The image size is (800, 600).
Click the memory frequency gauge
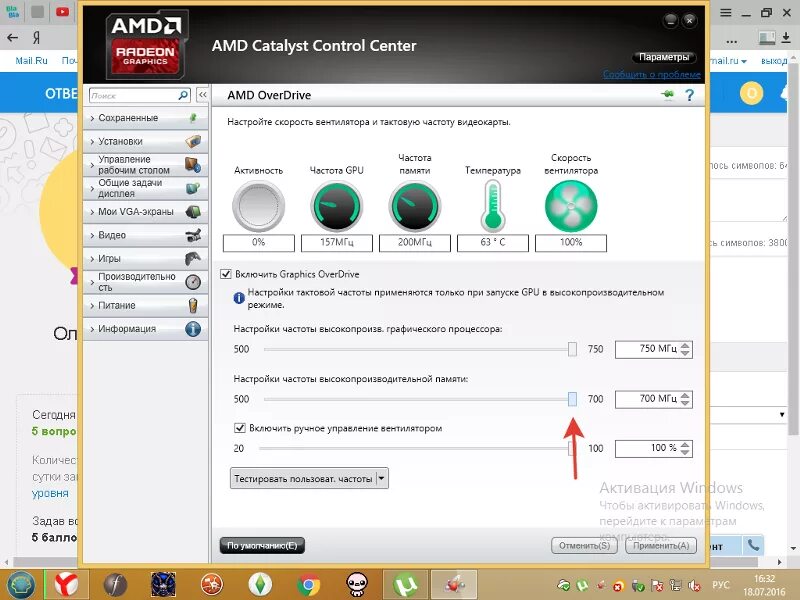click(x=415, y=206)
